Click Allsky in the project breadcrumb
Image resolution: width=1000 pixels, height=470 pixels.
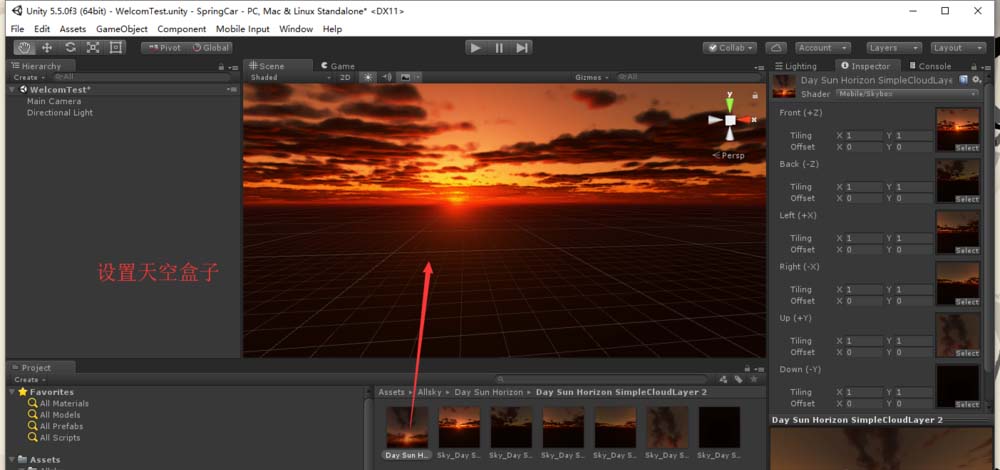pyautogui.click(x=430, y=392)
